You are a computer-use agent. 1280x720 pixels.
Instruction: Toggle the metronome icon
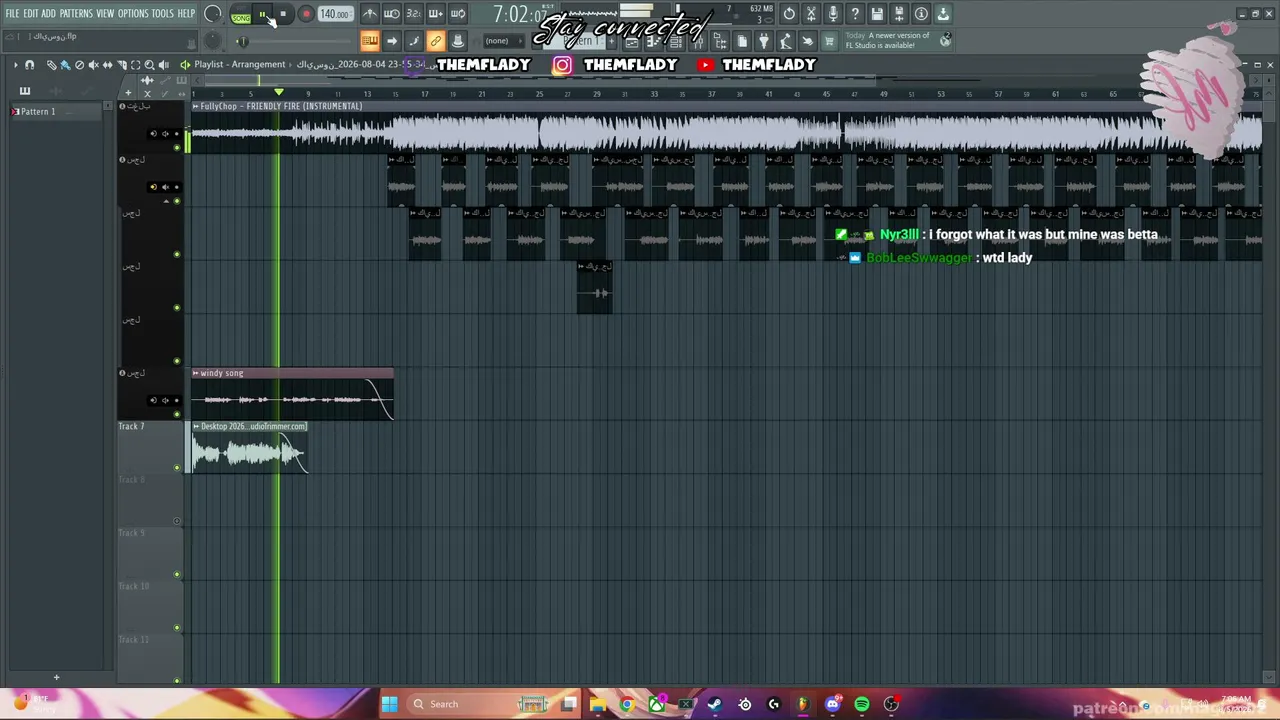(x=370, y=14)
